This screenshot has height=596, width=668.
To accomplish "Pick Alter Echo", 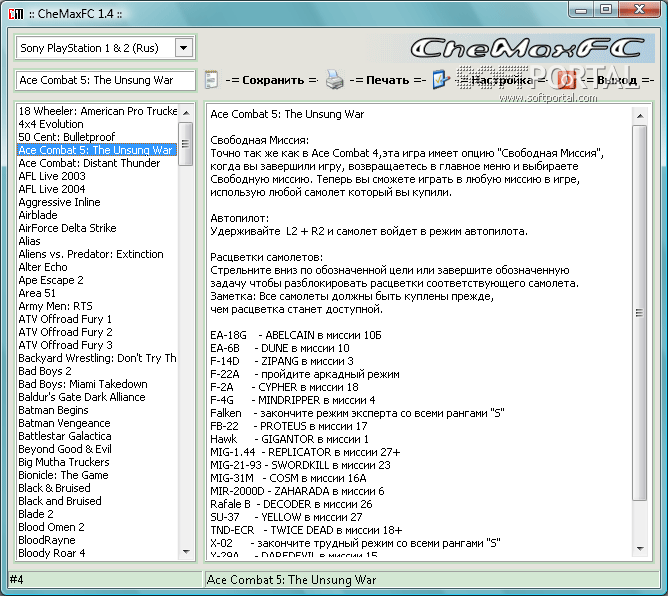I will pyautogui.click(x=97, y=267).
